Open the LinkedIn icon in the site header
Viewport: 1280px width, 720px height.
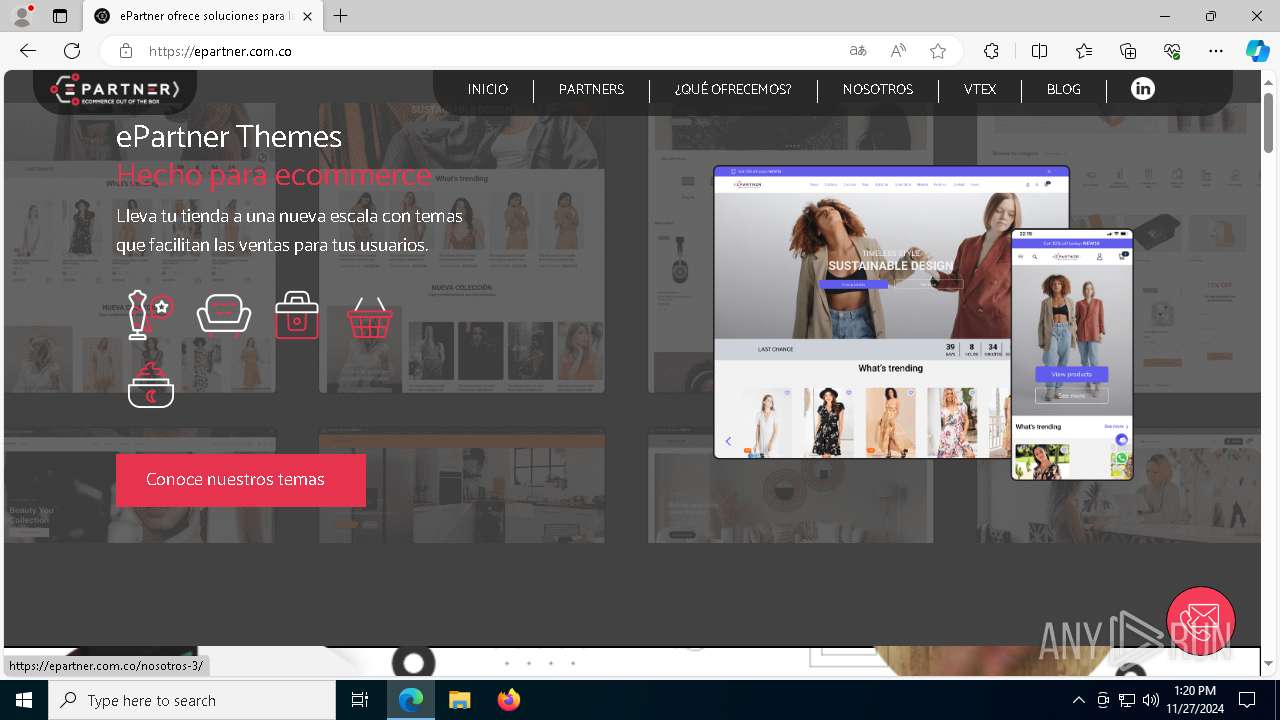point(1142,89)
